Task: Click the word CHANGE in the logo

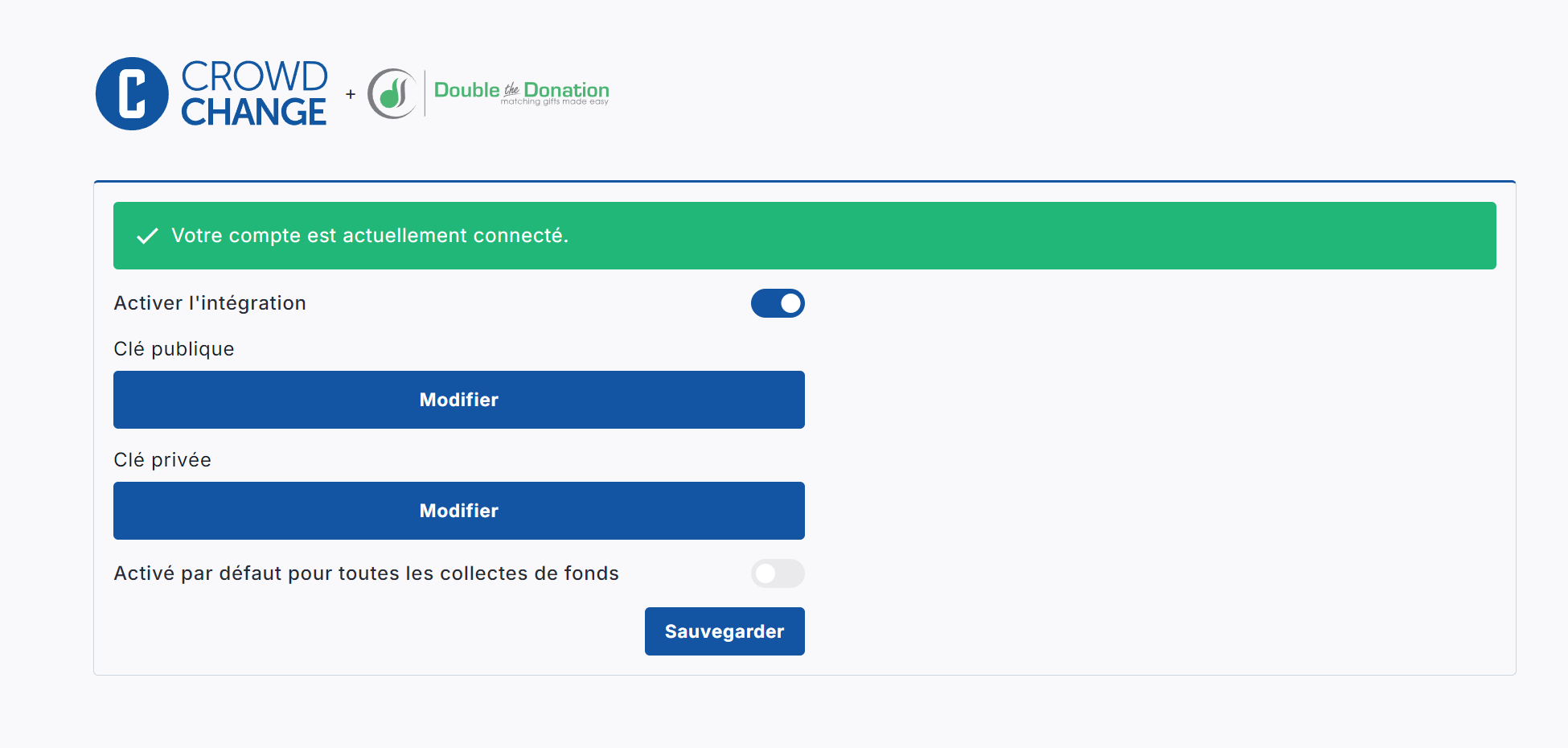Action: [254, 113]
